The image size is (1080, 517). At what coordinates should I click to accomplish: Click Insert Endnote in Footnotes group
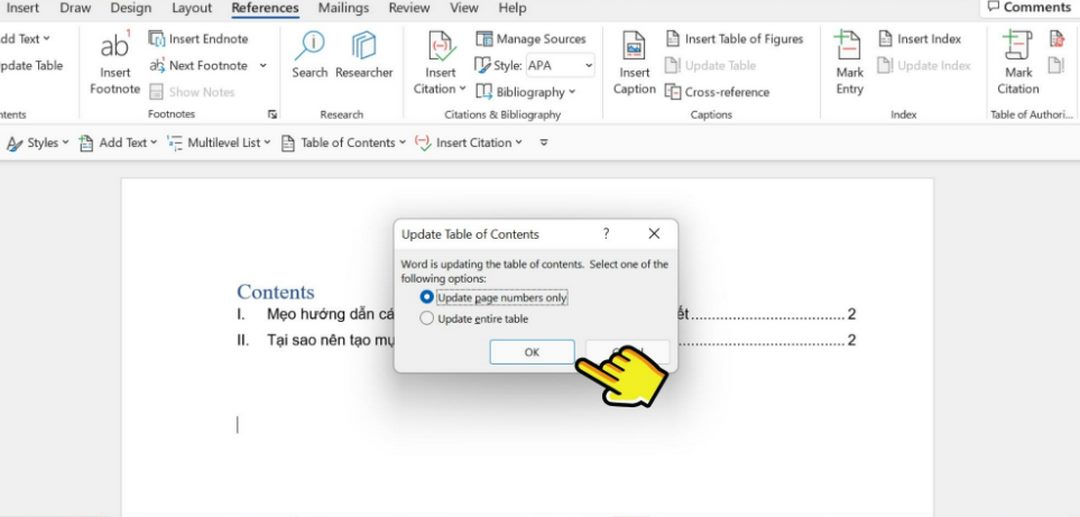[x=198, y=39]
